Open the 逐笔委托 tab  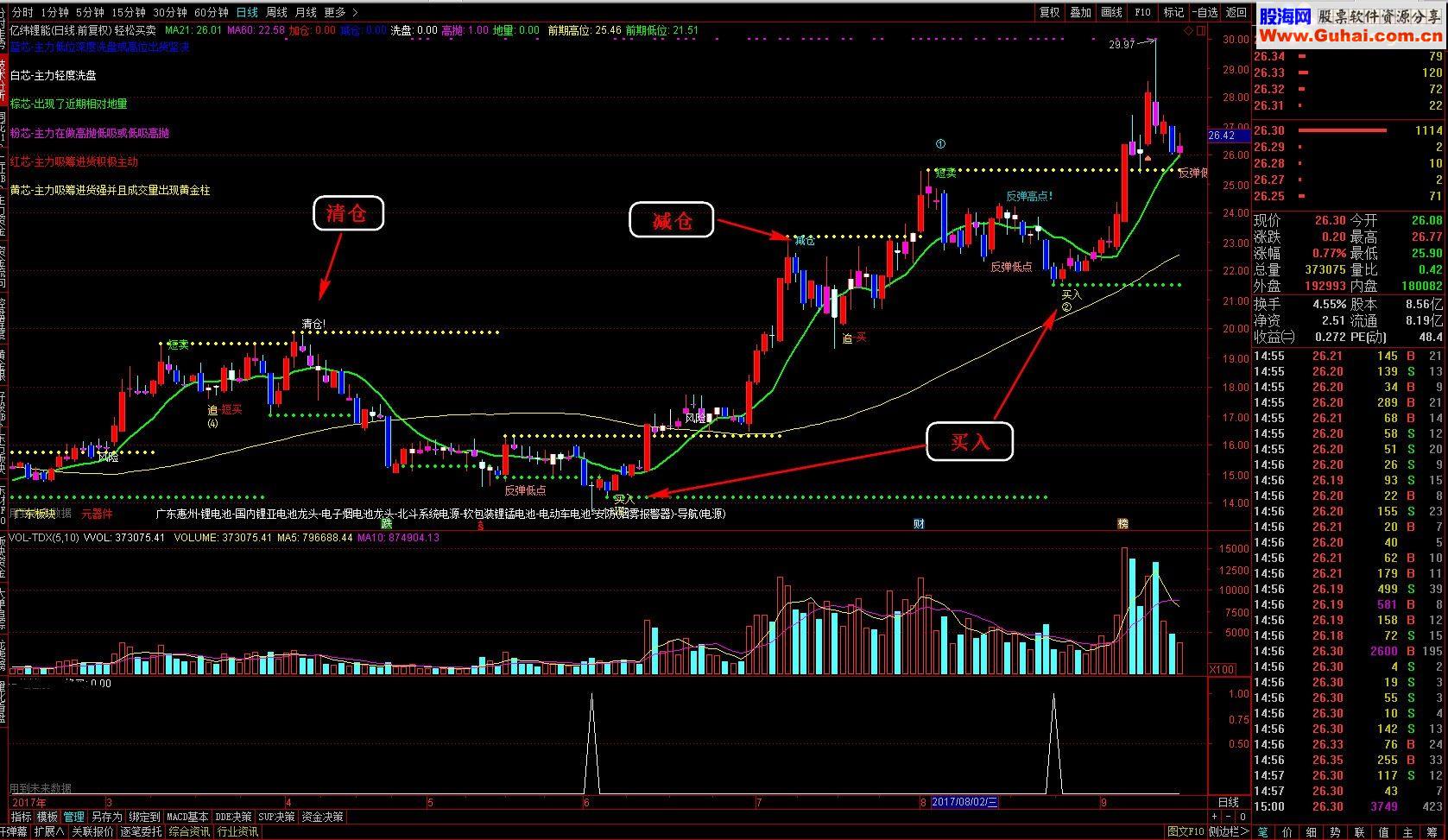tap(141, 832)
